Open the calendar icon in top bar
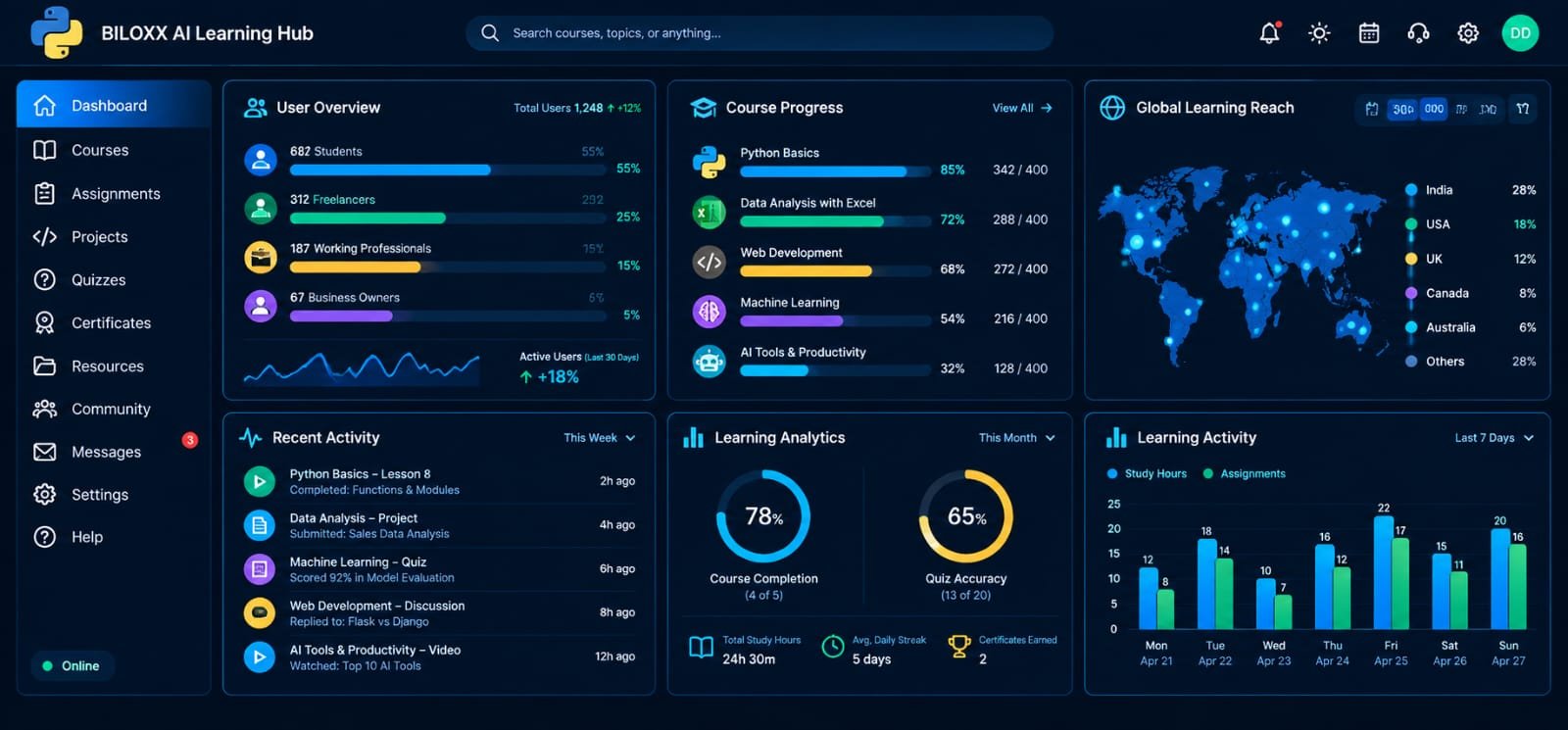 [1369, 33]
